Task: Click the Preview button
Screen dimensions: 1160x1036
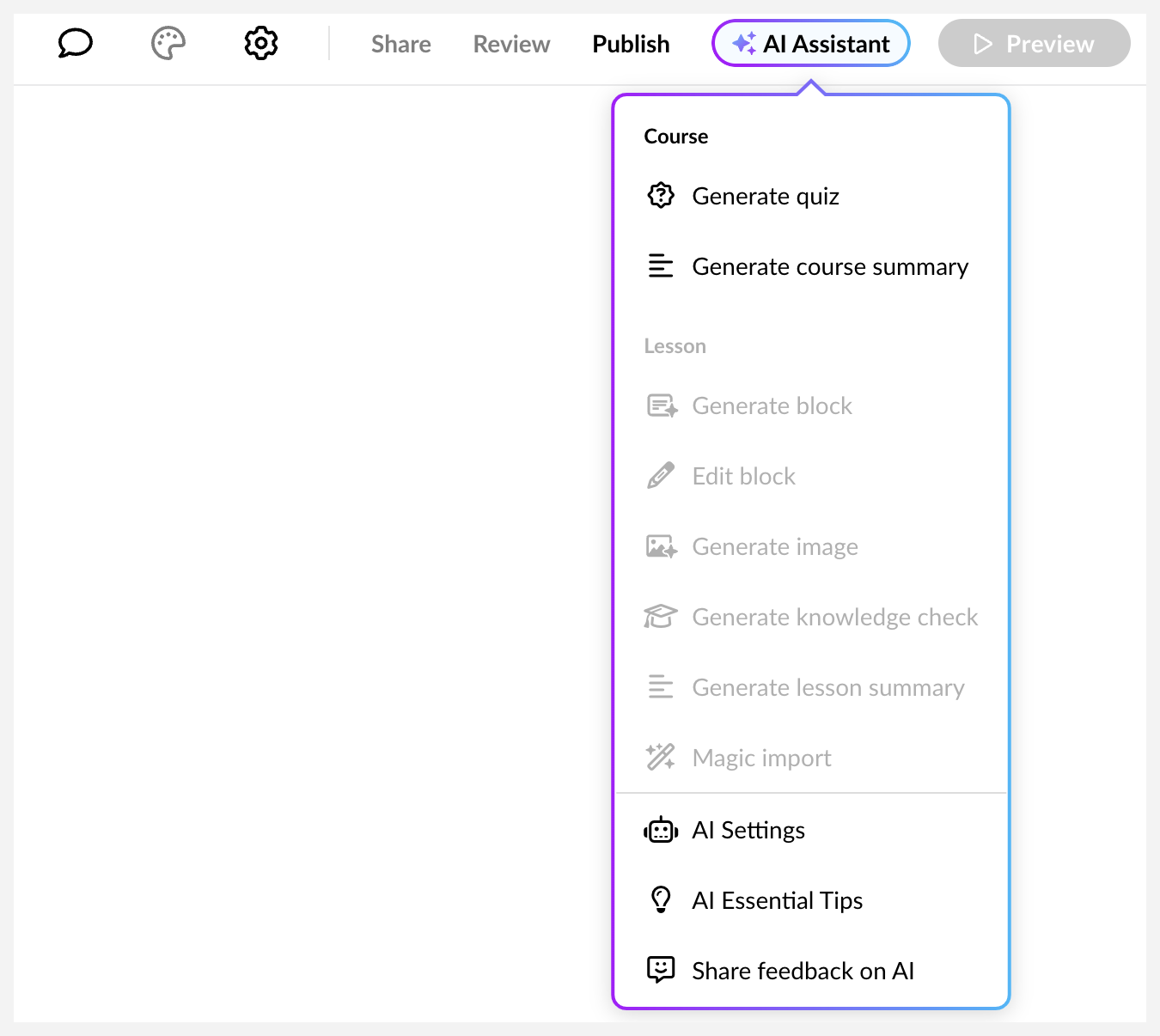Action: [x=1034, y=43]
